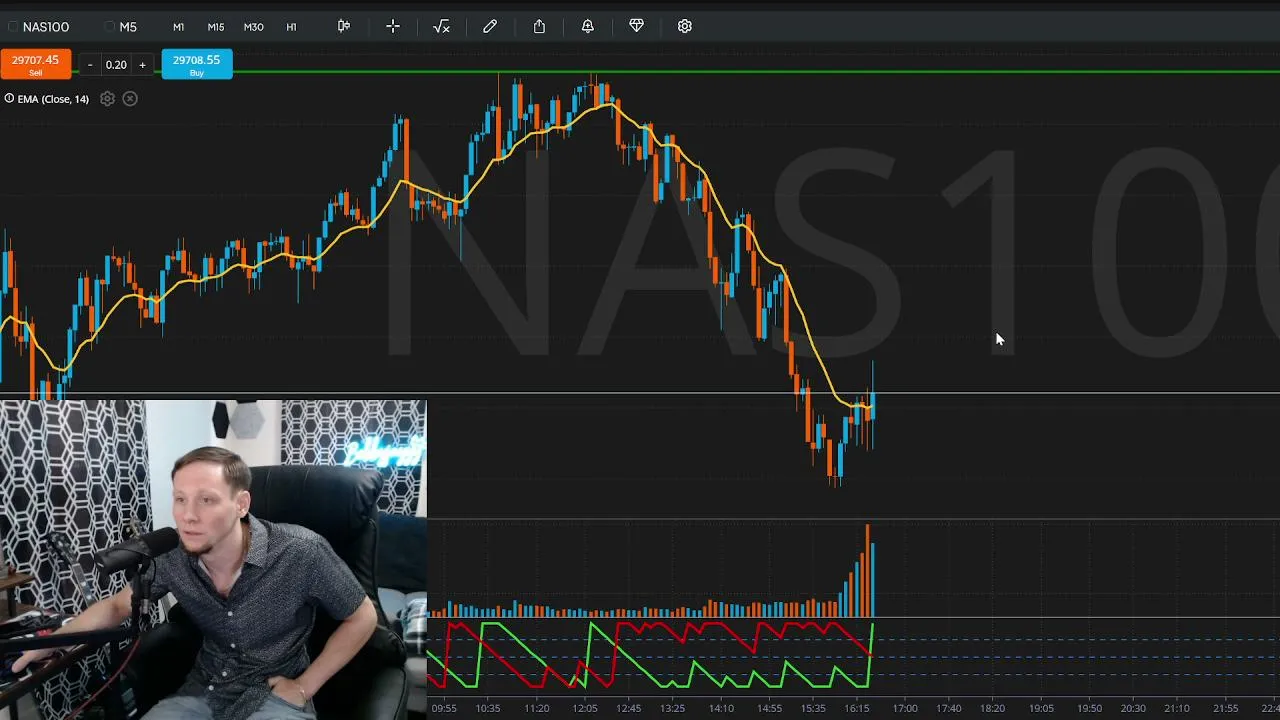
Task: Click the 21:10 time axis label
Action: click(x=1177, y=708)
